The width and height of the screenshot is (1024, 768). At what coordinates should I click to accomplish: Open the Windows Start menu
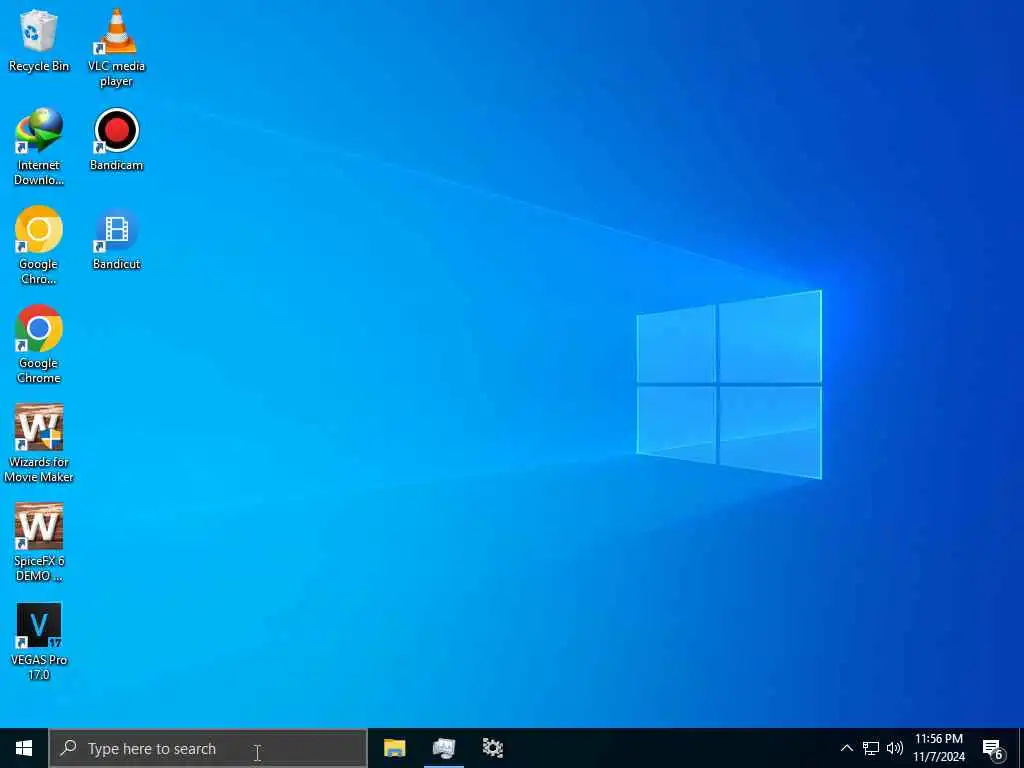click(24, 748)
